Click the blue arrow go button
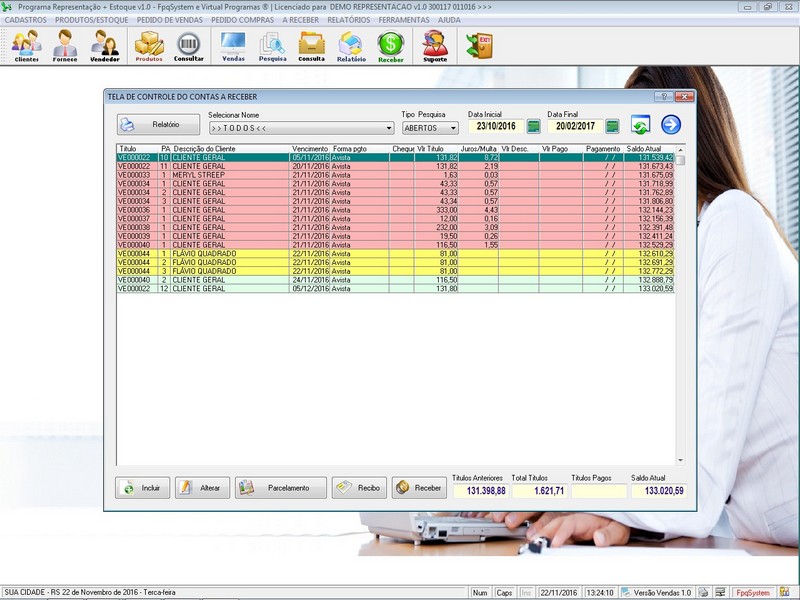This screenshot has width=800, height=600. pyautogui.click(x=671, y=125)
